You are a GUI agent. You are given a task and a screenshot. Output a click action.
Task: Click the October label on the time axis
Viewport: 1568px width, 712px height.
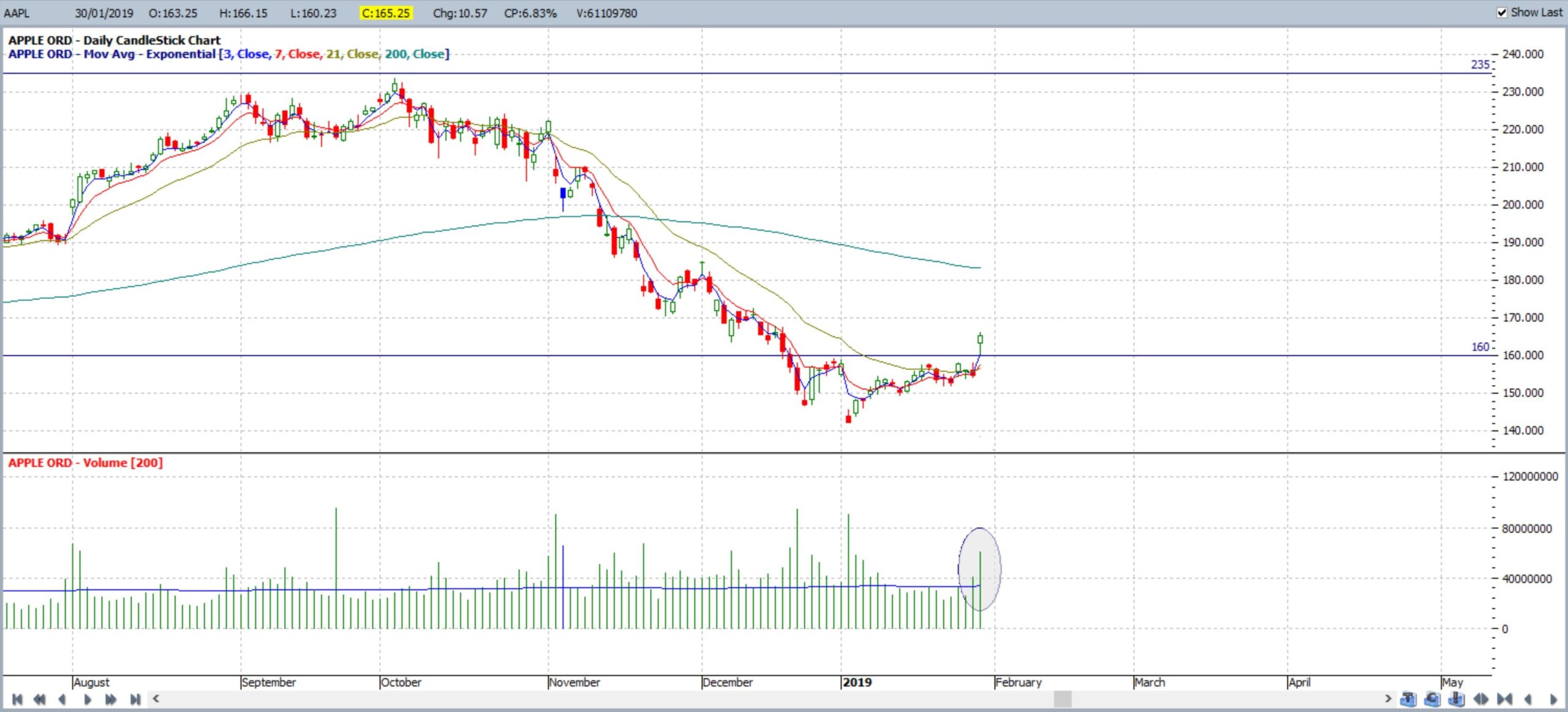click(401, 682)
